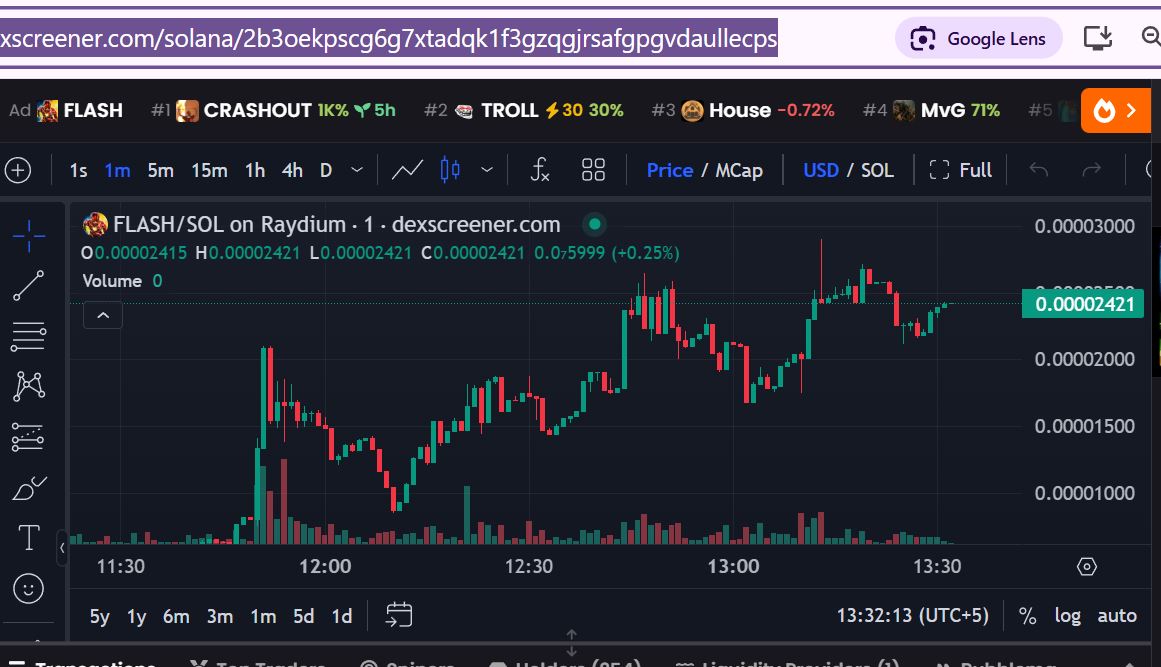Image resolution: width=1161 pixels, height=667 pixels.
Task: Select the D daily timeframe
Action: pyautogui.click(x=326, y=171)
